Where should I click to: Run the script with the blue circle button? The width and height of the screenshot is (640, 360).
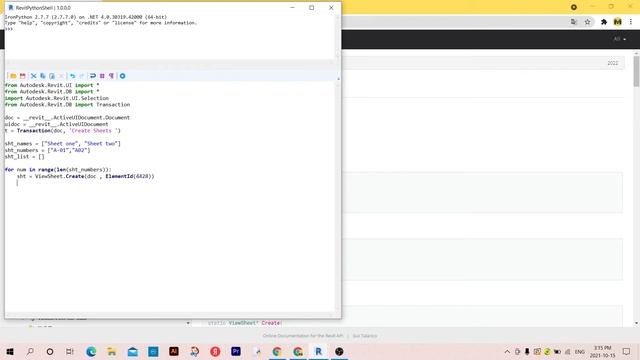click(122, 76)
